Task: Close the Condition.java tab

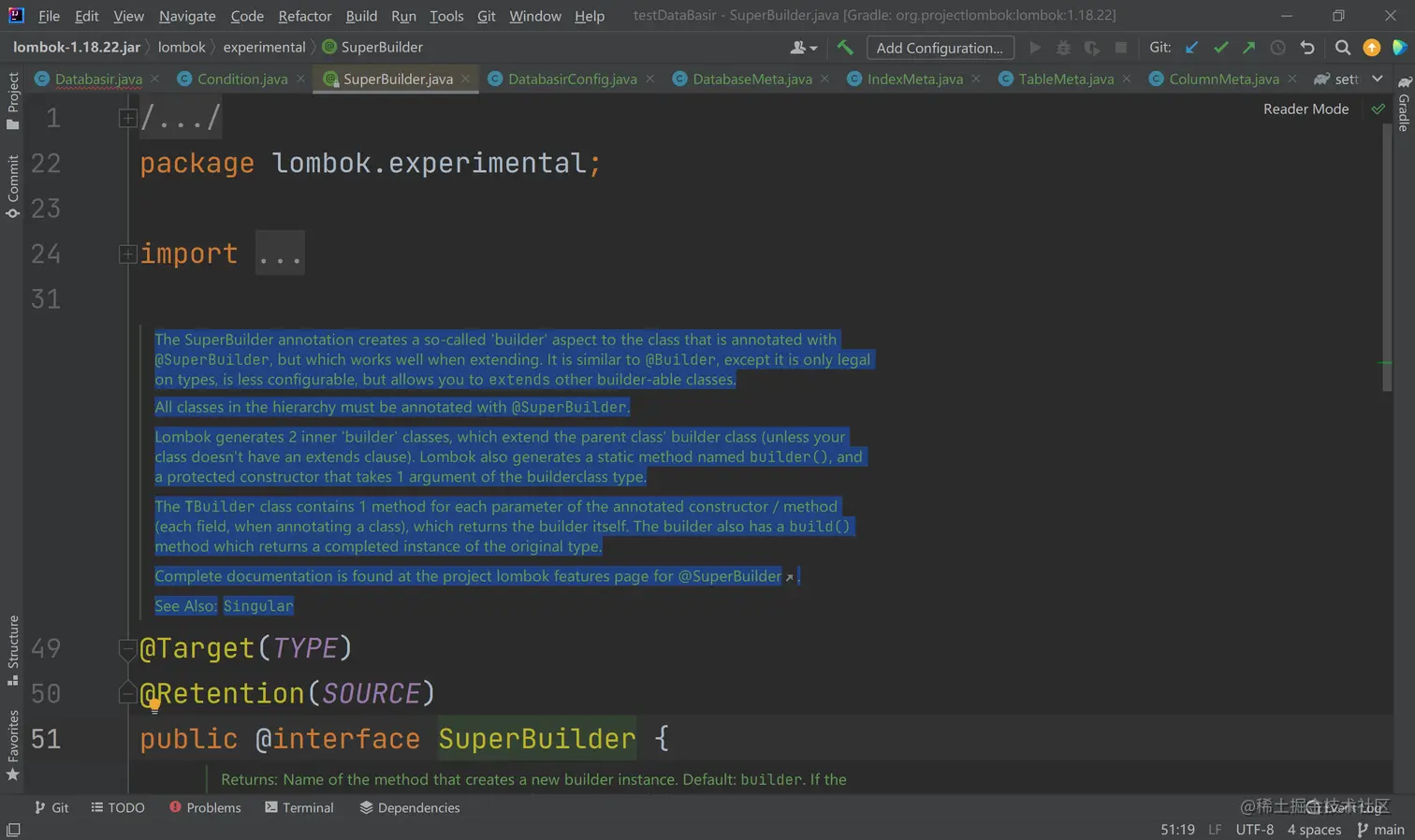Action: (x=300, y=80)
